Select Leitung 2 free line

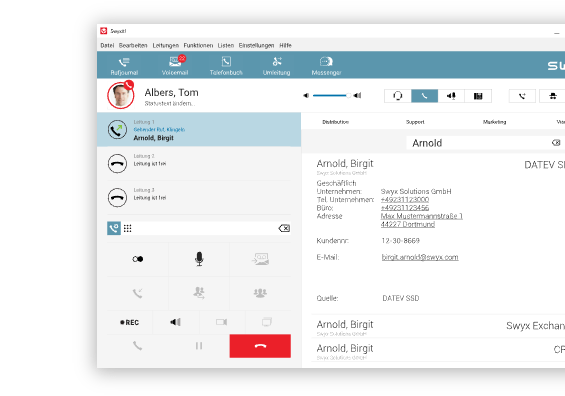tap(199, 164)
